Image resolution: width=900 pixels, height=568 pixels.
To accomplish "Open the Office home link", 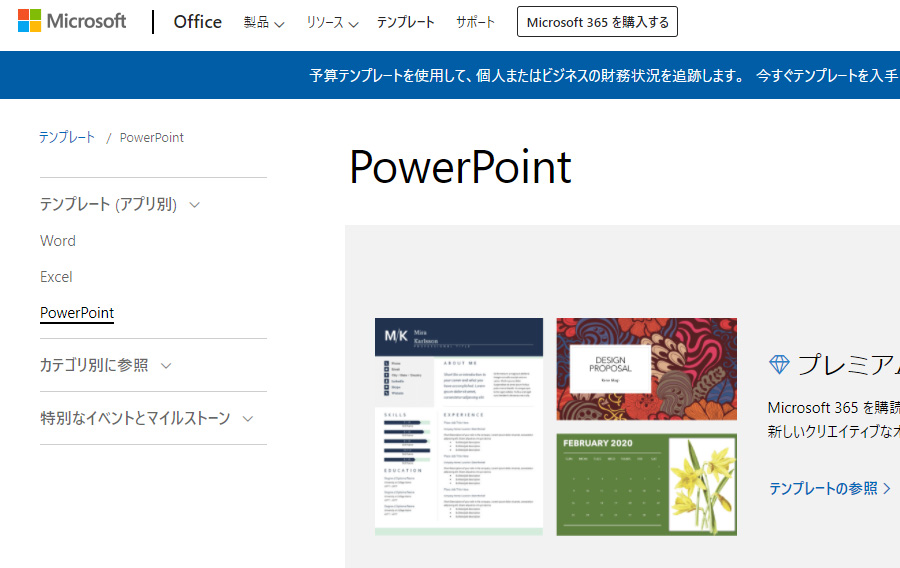I will [x=197, y=22].
